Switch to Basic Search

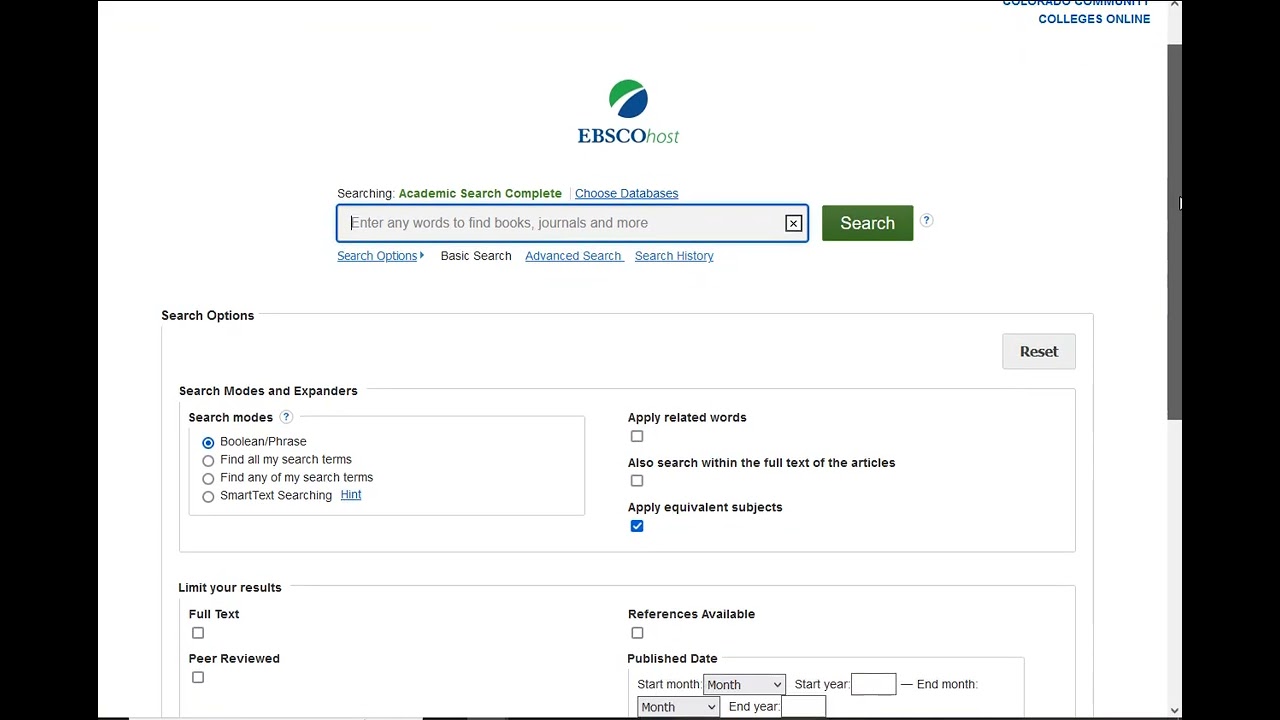(x=476, y=256)
